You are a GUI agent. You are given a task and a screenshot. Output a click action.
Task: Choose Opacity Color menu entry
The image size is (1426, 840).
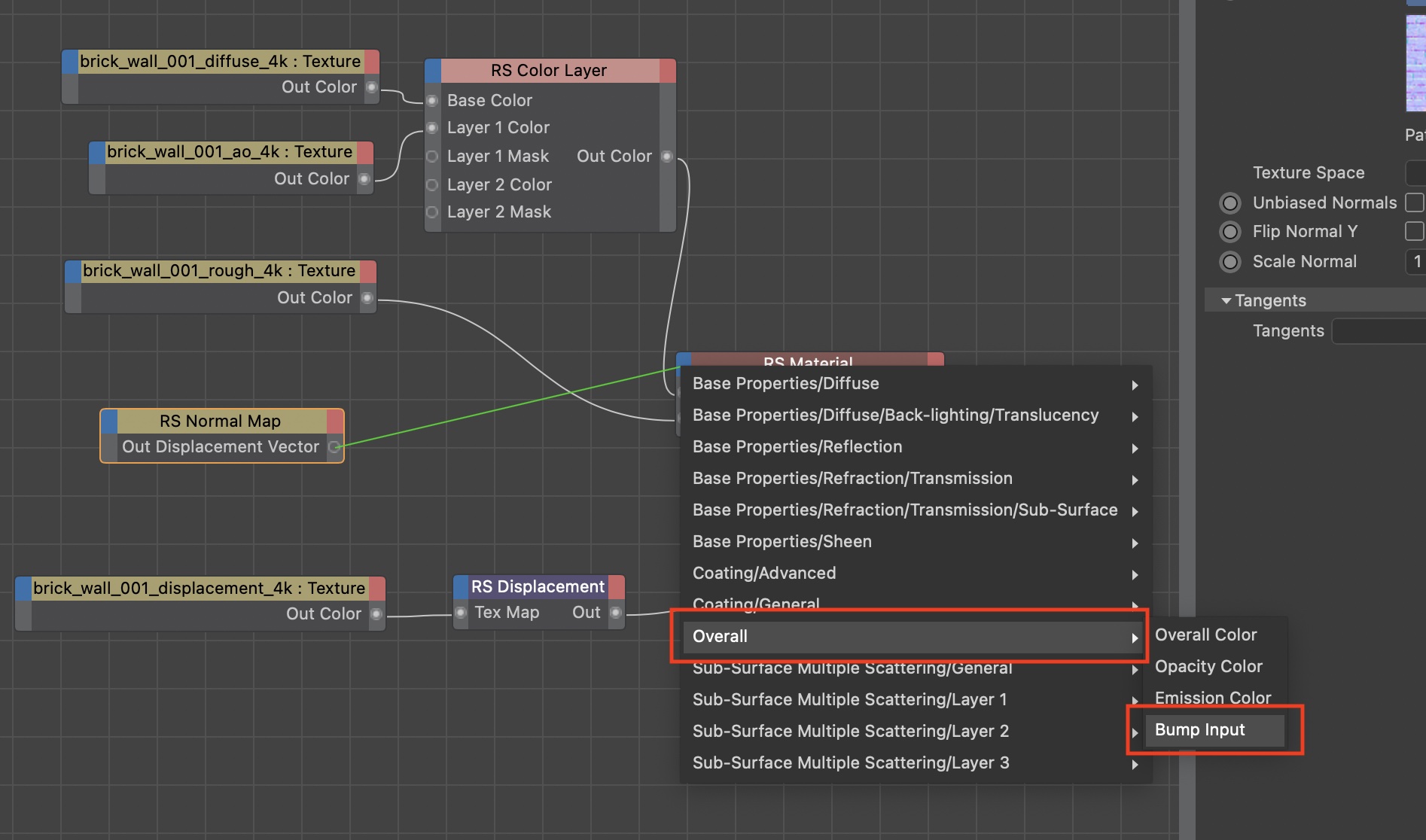click(x=1208, y=667)
